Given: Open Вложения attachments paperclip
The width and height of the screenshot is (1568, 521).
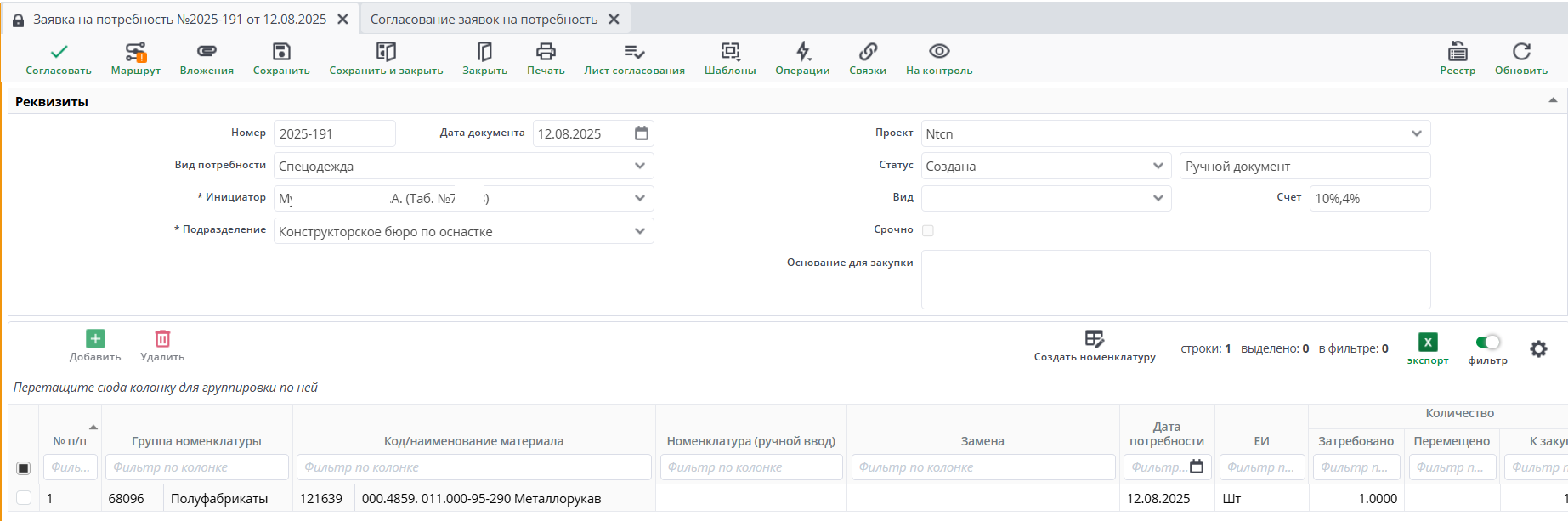Looking at the screenshot, I should pos(207,53).
